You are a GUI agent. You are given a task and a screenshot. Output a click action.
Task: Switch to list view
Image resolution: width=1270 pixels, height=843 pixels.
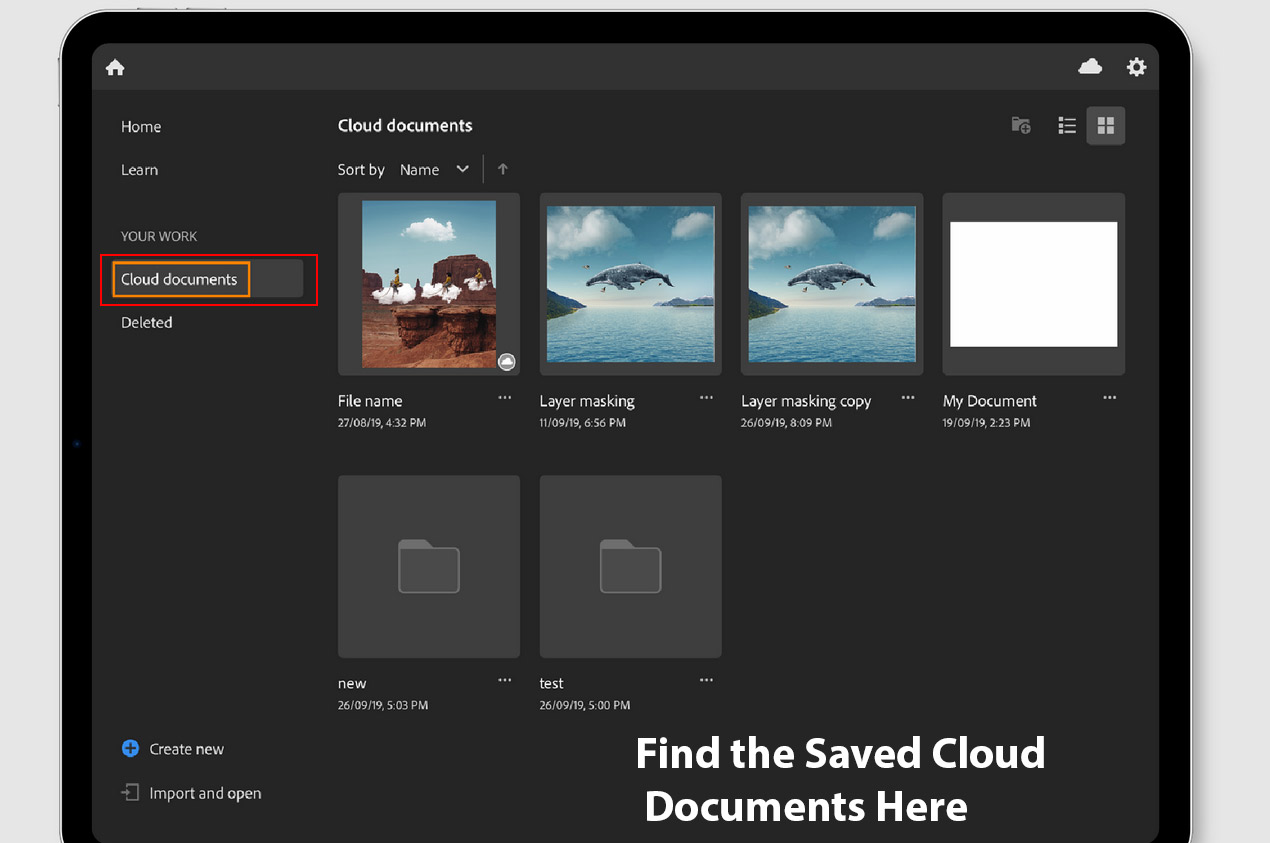click(1067, 125)
